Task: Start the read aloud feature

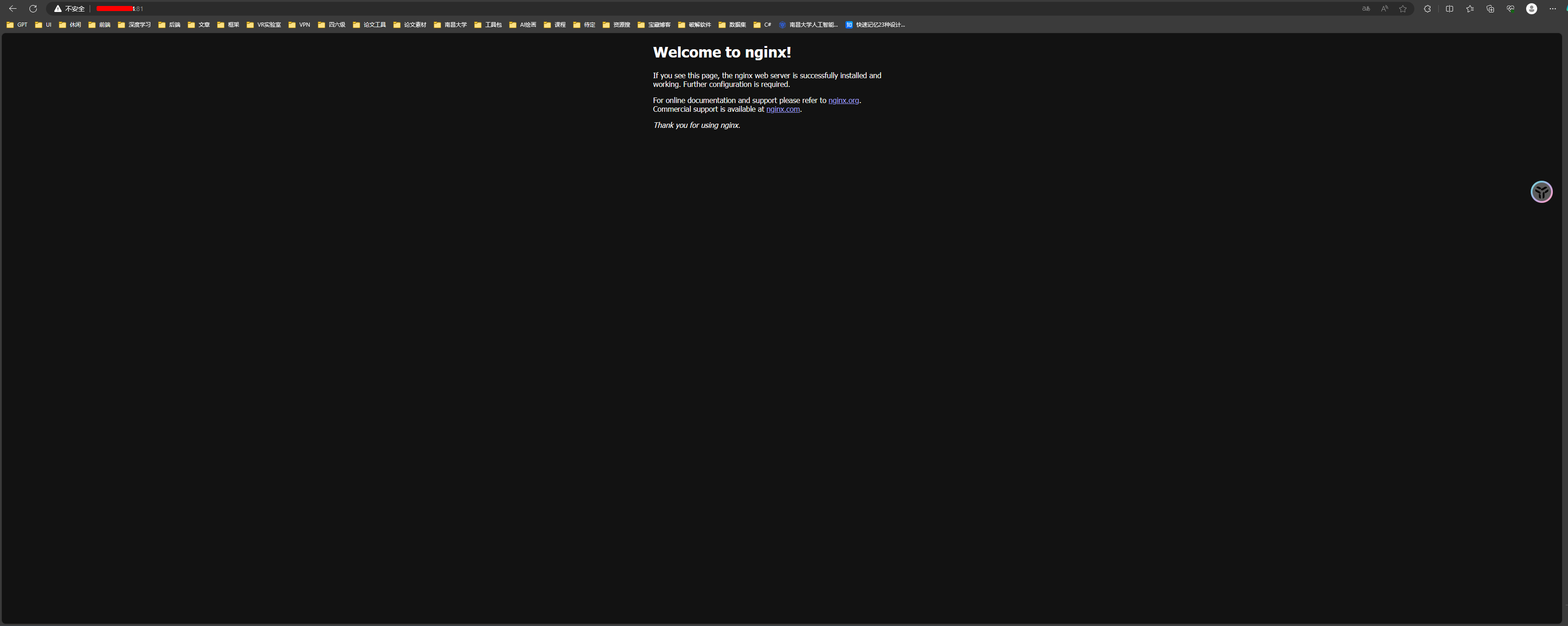Action: pos(1384,9)
